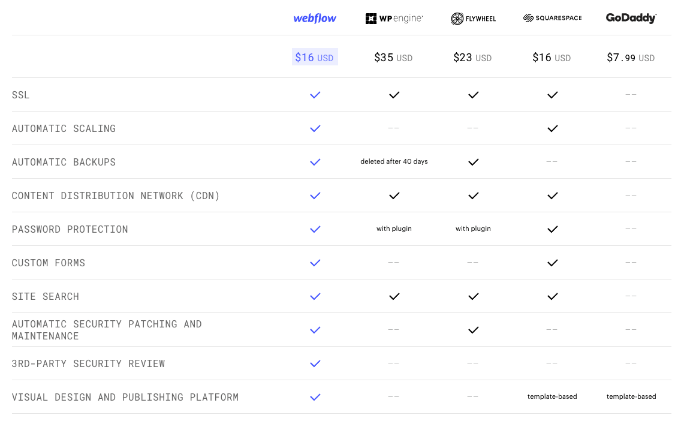Click the Webflow logo in header
This screenshot has height=421, width=678.
click(x=315, y=18)
